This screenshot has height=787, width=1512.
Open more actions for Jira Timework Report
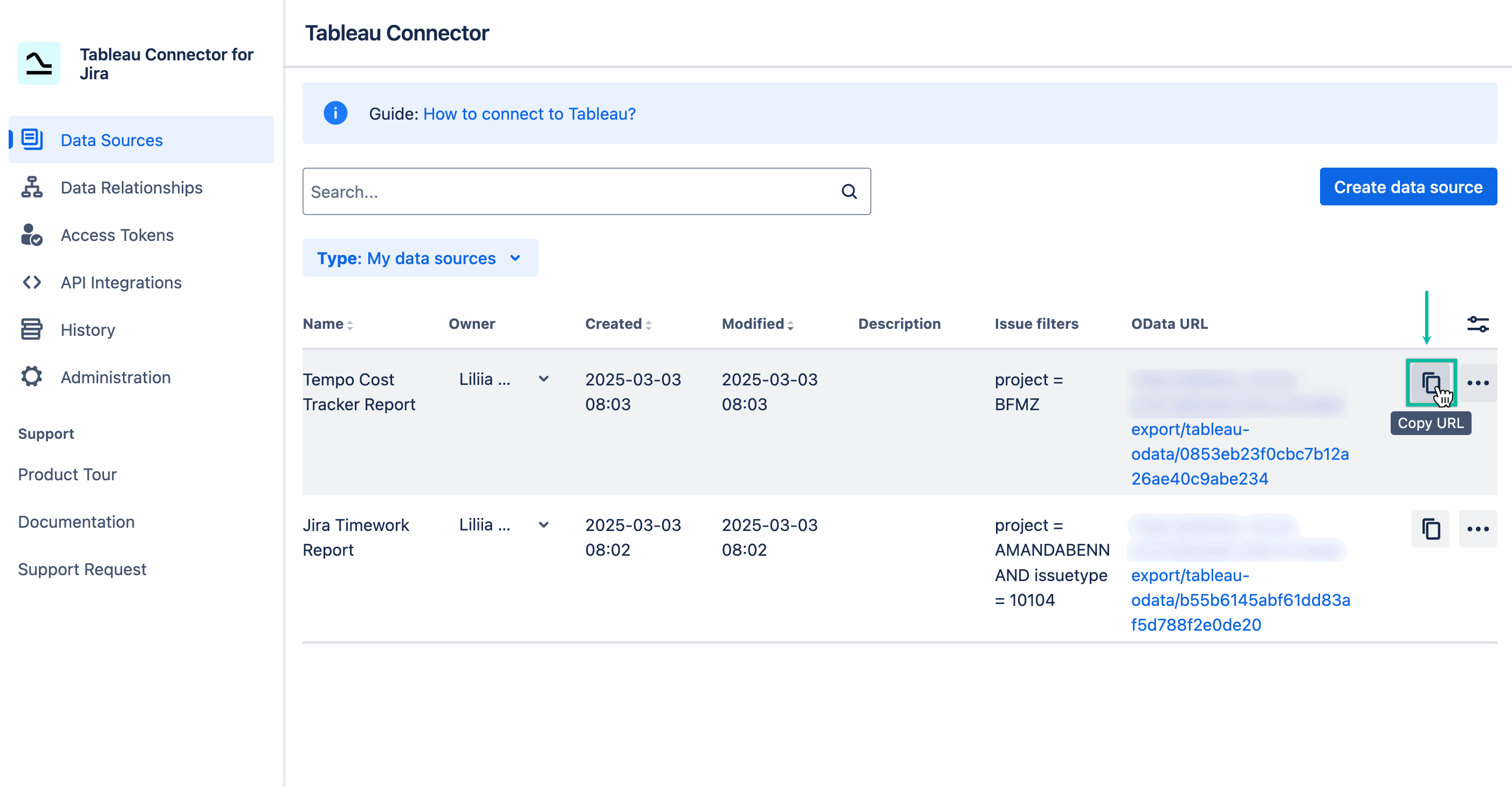click(x=1477, y=528)
